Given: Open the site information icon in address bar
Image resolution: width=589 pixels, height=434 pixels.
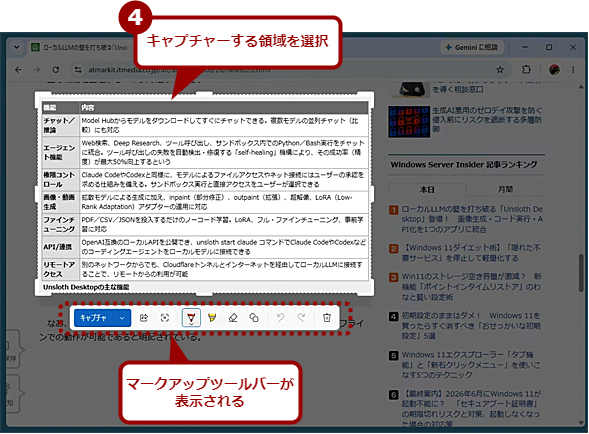Looking at the screenshot, I should click(78, 70).
